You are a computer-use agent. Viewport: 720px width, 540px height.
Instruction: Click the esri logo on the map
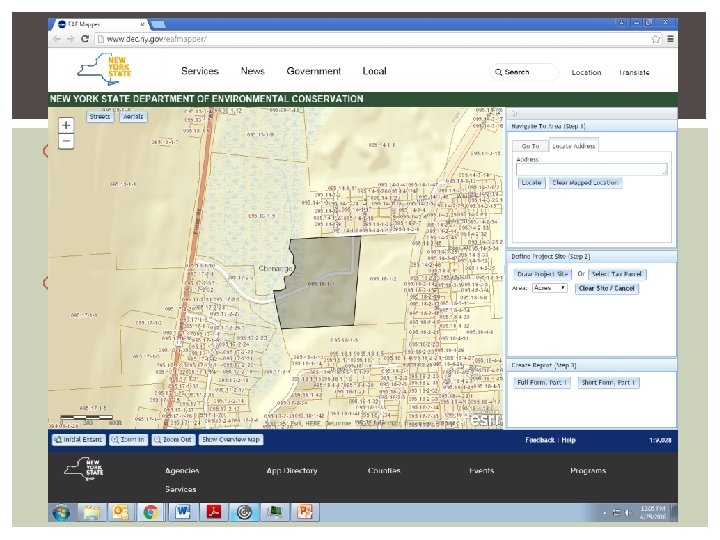click(x=485, y=420)
